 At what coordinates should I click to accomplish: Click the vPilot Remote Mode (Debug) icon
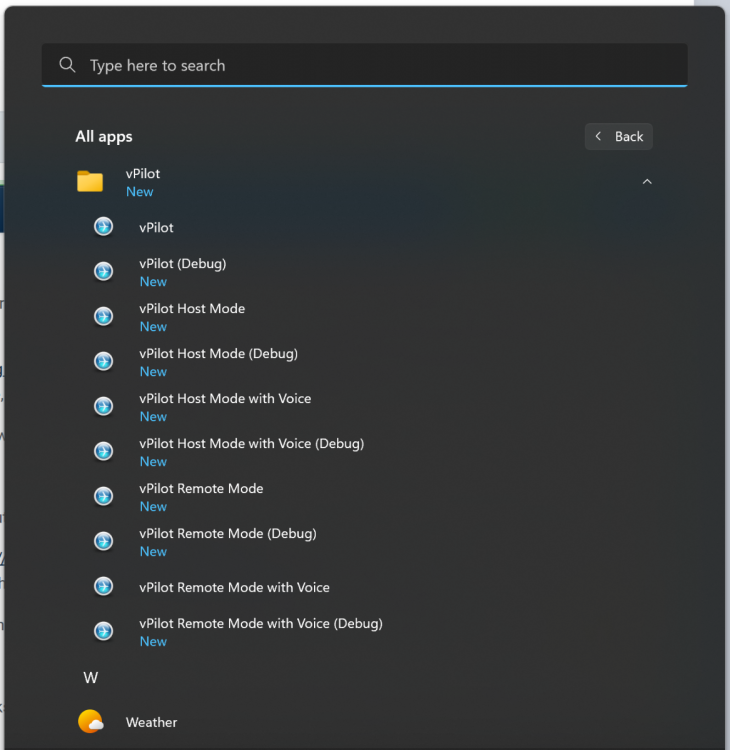[103, 541]
